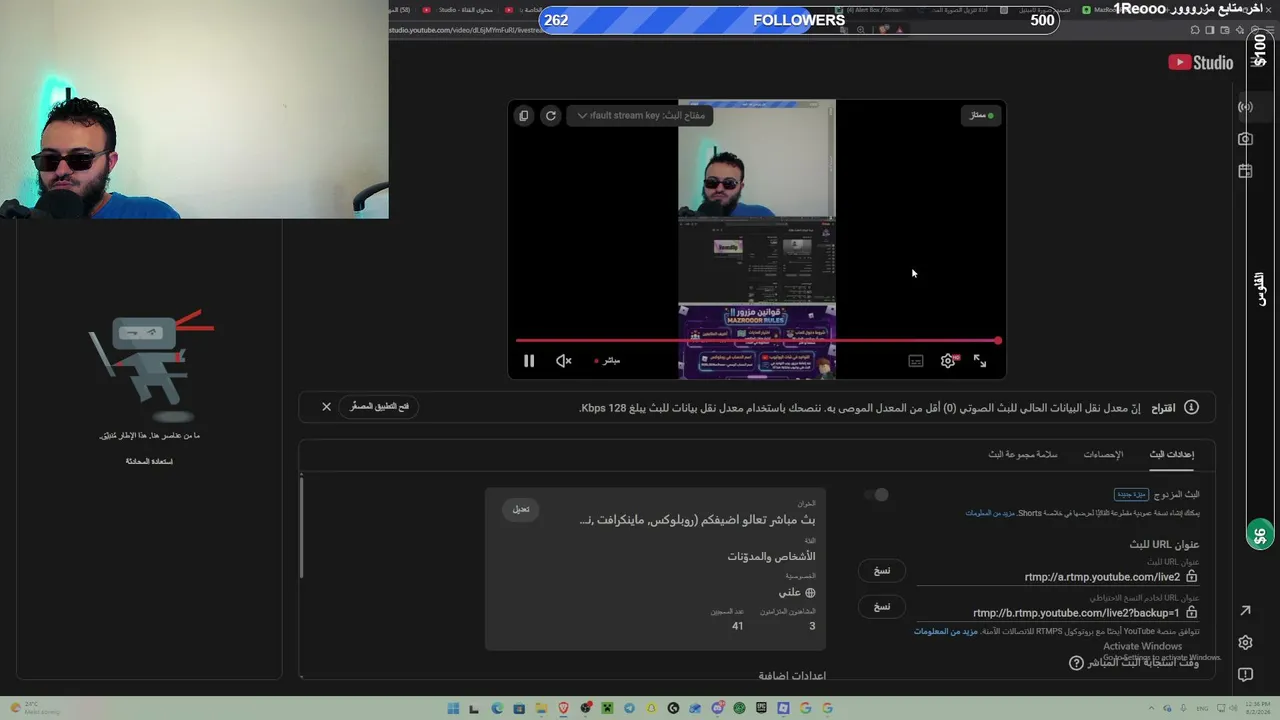Screen dimensions: 1280x720
Task: Toggle subtitles in the preview player
Action: (x=916, y=361)
